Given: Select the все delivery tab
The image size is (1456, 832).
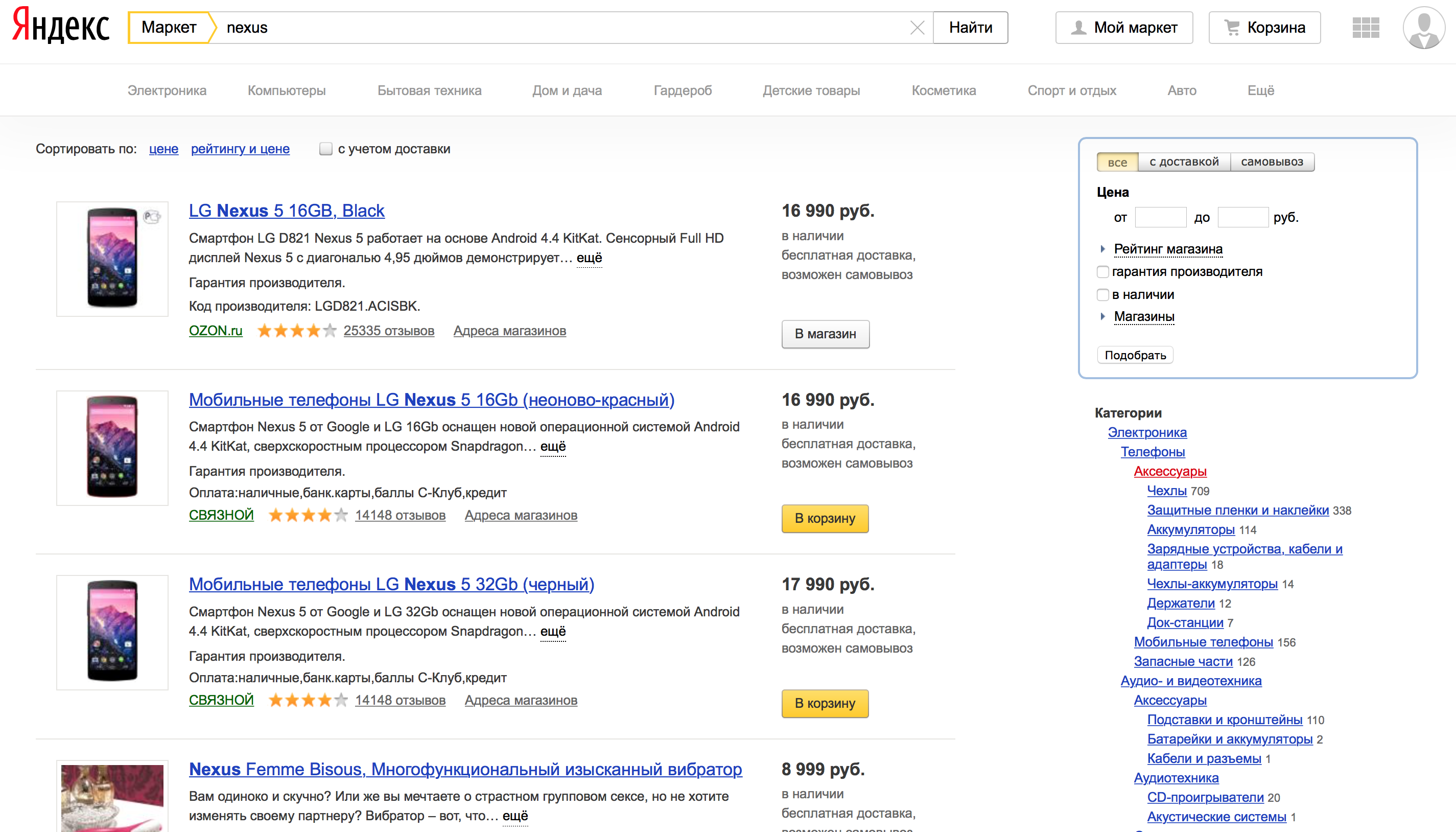Looking at the screenshot, I should [1117, 163].
